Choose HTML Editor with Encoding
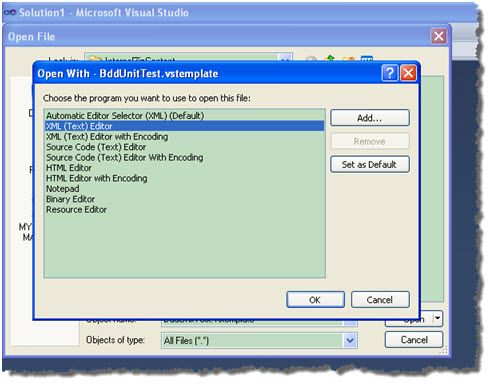The width and height of the screenshot is (494, 386). coord(184,178)
